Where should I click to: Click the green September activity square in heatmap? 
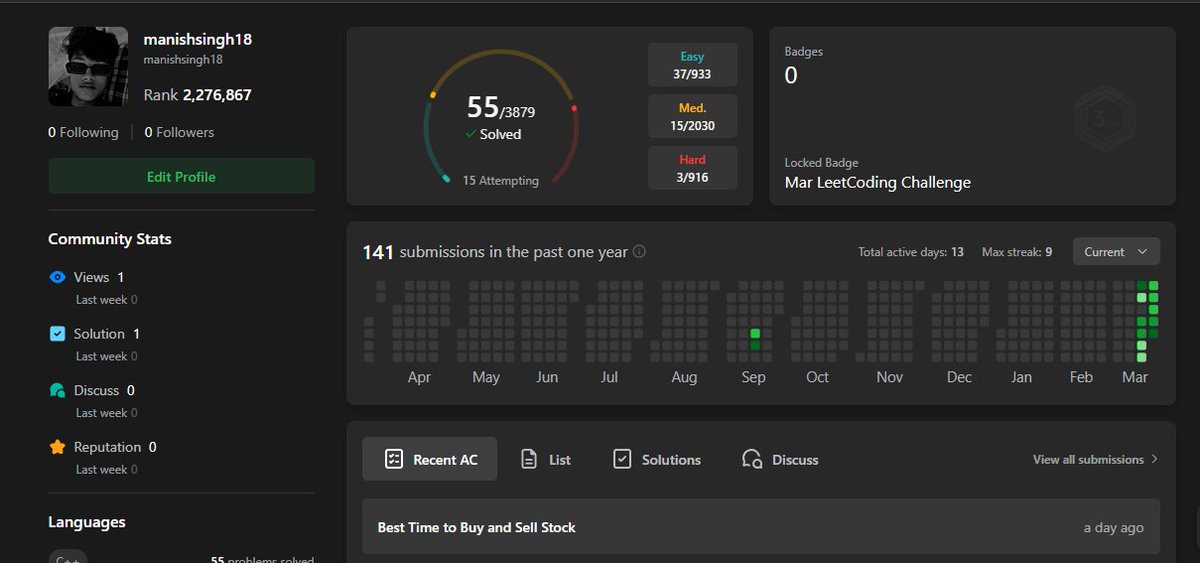[755, 334]
